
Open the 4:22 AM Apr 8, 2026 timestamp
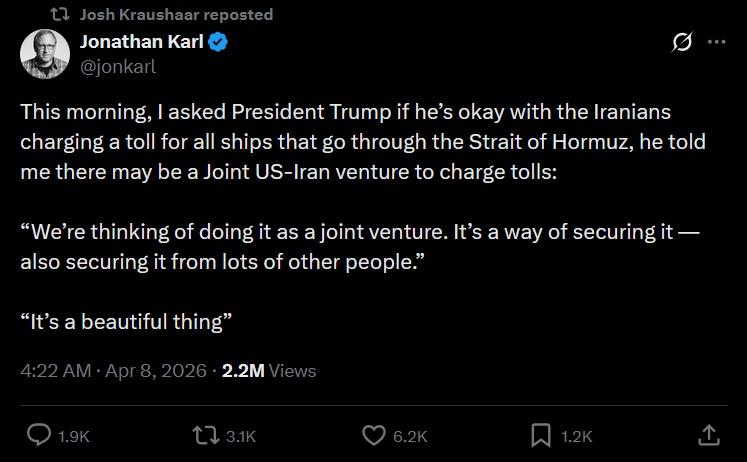point(112,370)
